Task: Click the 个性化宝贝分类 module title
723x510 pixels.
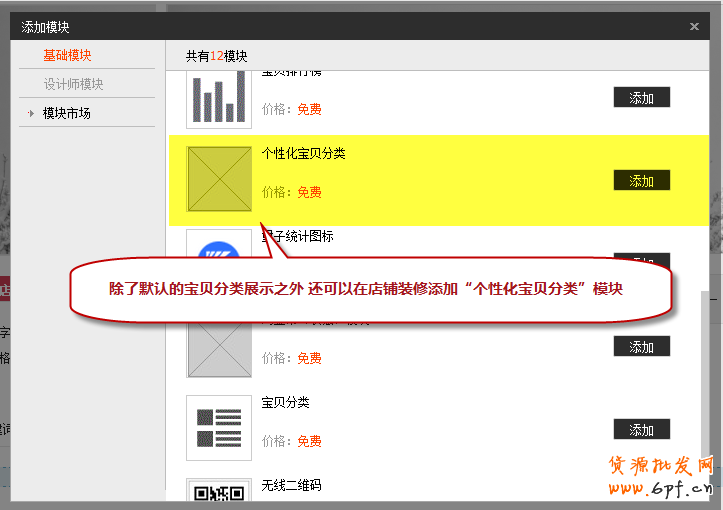Action: 304,154
